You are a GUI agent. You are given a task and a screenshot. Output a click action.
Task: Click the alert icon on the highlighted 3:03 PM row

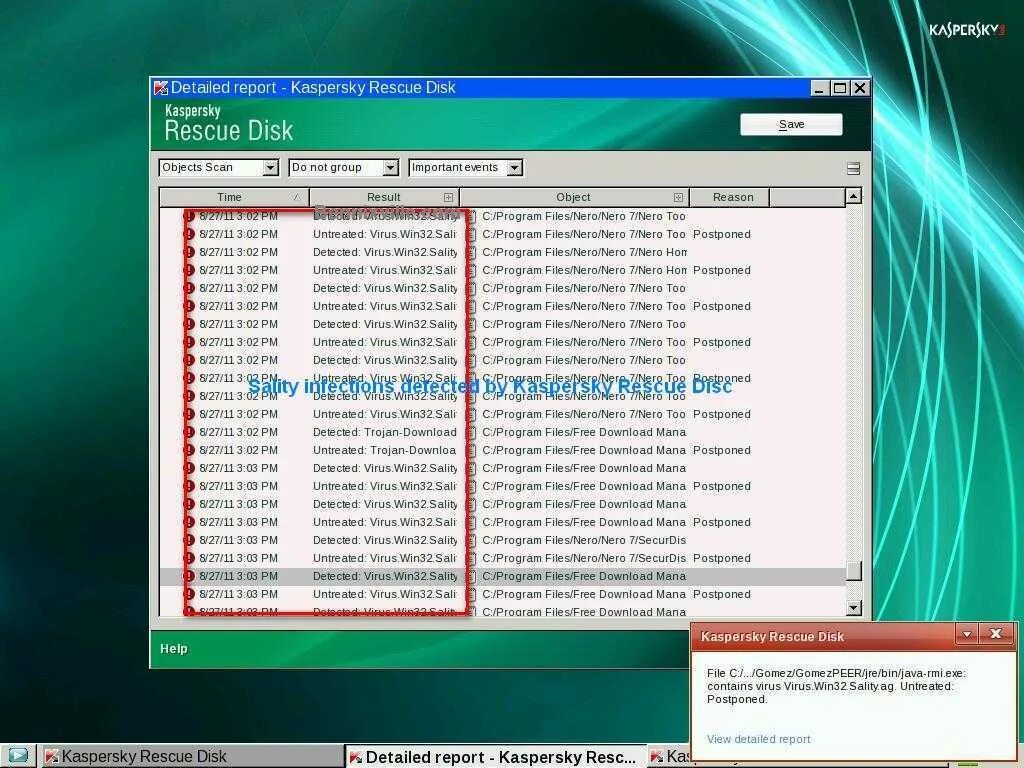[189, 576]
